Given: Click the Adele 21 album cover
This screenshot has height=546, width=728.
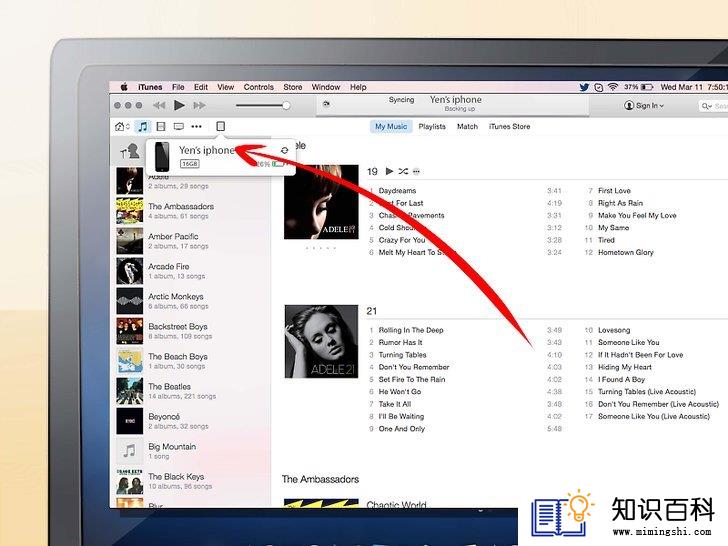Looking at the screenshot, I should tap(321, 341).
